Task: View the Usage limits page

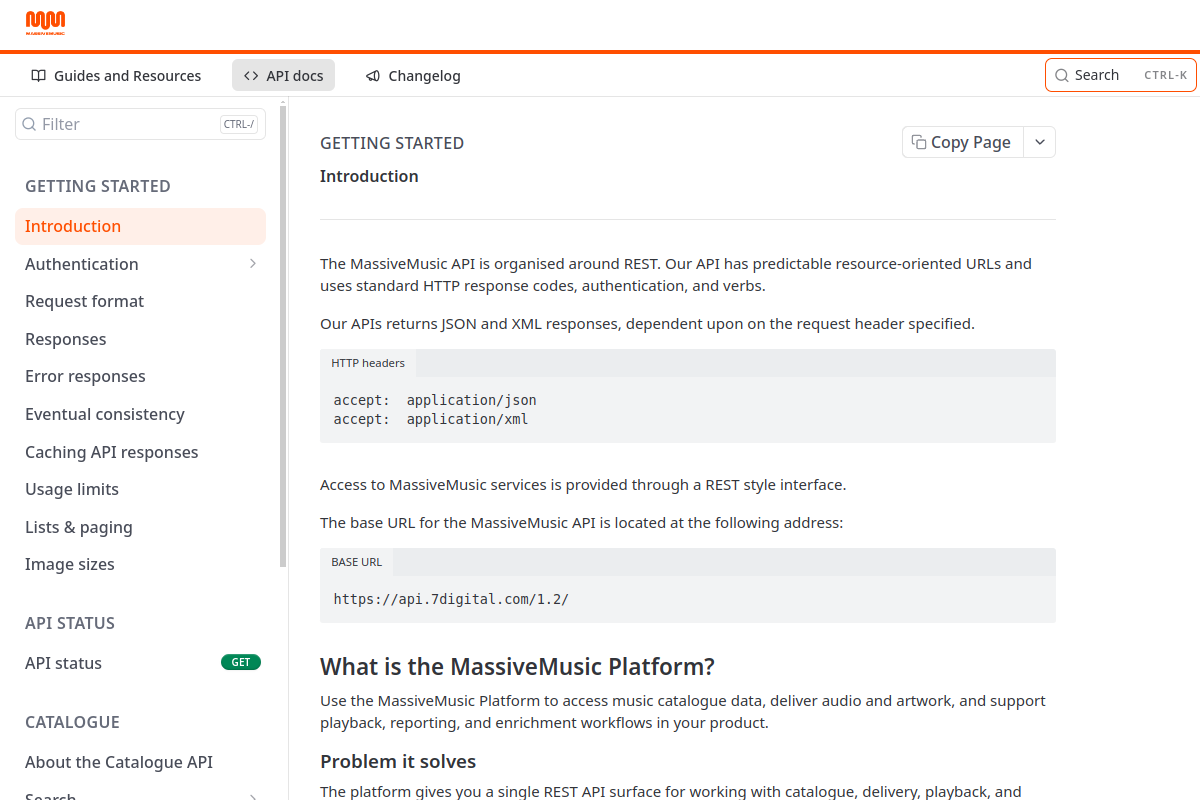Action: pos(140,489)
